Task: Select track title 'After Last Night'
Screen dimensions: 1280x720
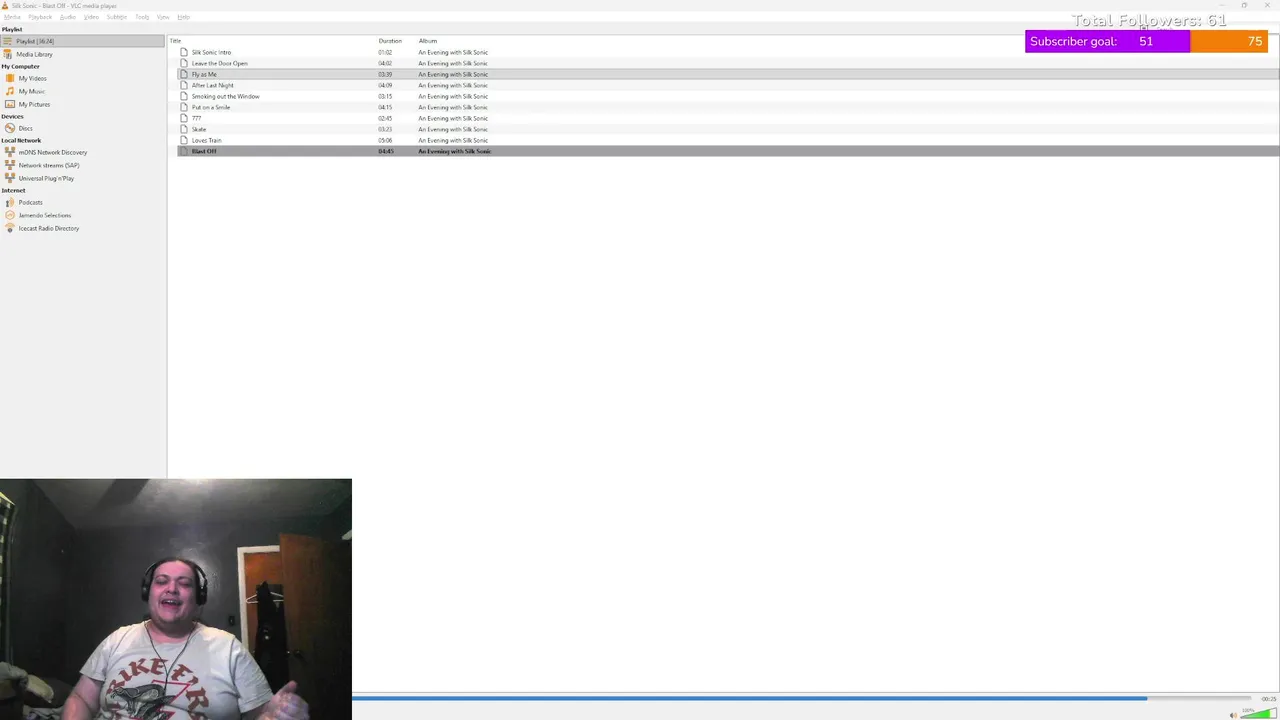Action: tap(213, 85)
